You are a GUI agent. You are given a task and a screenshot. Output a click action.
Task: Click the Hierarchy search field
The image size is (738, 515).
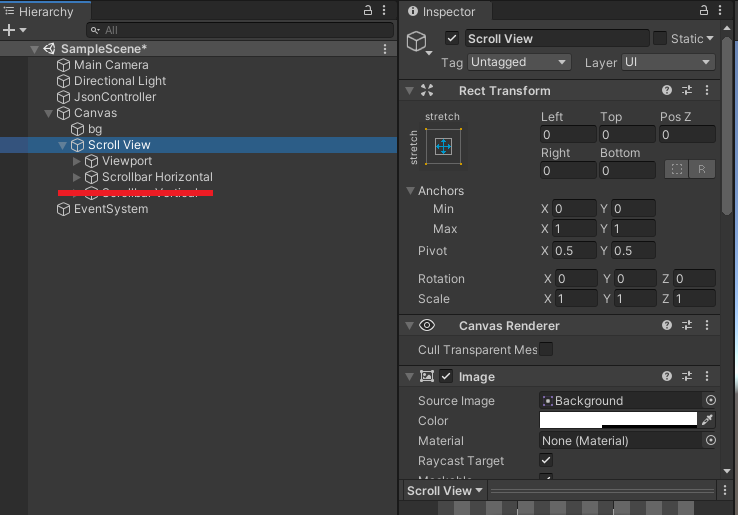click(240, 30)
